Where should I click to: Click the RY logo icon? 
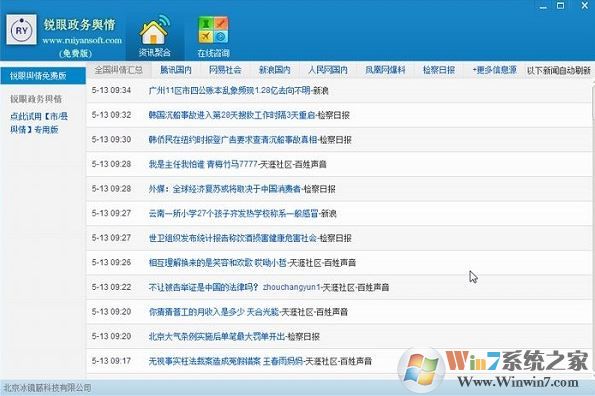click(x=22, y=30)
